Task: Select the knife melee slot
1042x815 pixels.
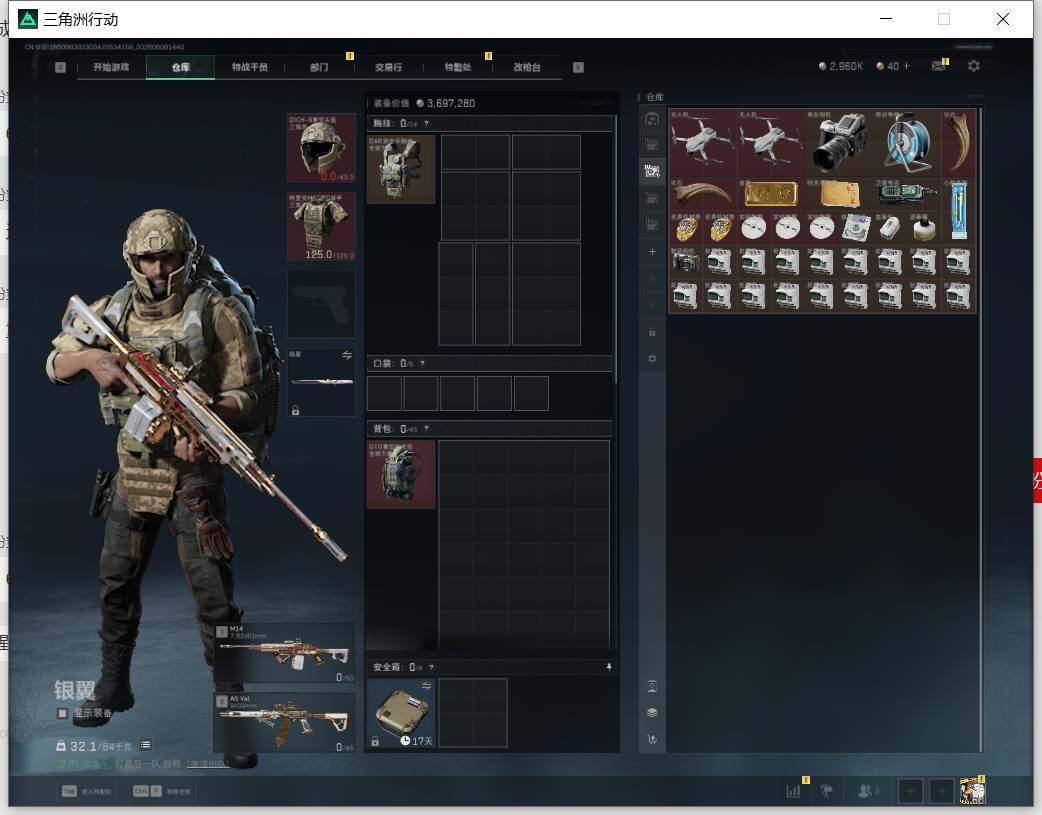Action: coord(321,382)
